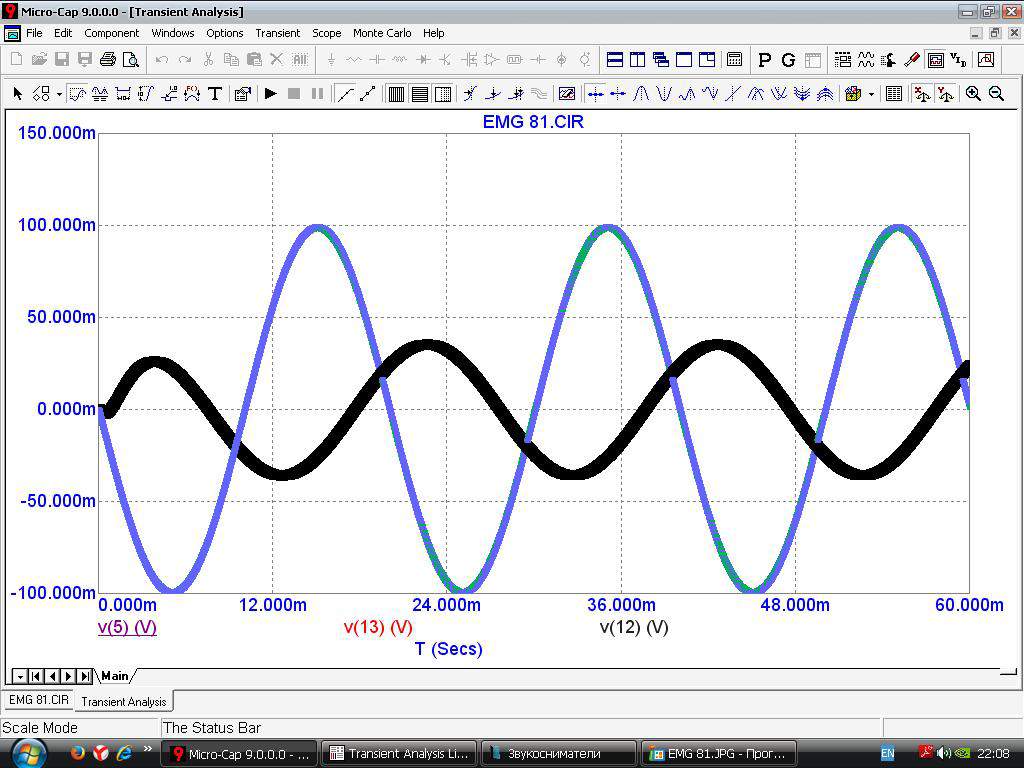Select the v(5) (V) waveform label
The height and width of the screenshot is (768, 1024).
(x=127, y=627)
